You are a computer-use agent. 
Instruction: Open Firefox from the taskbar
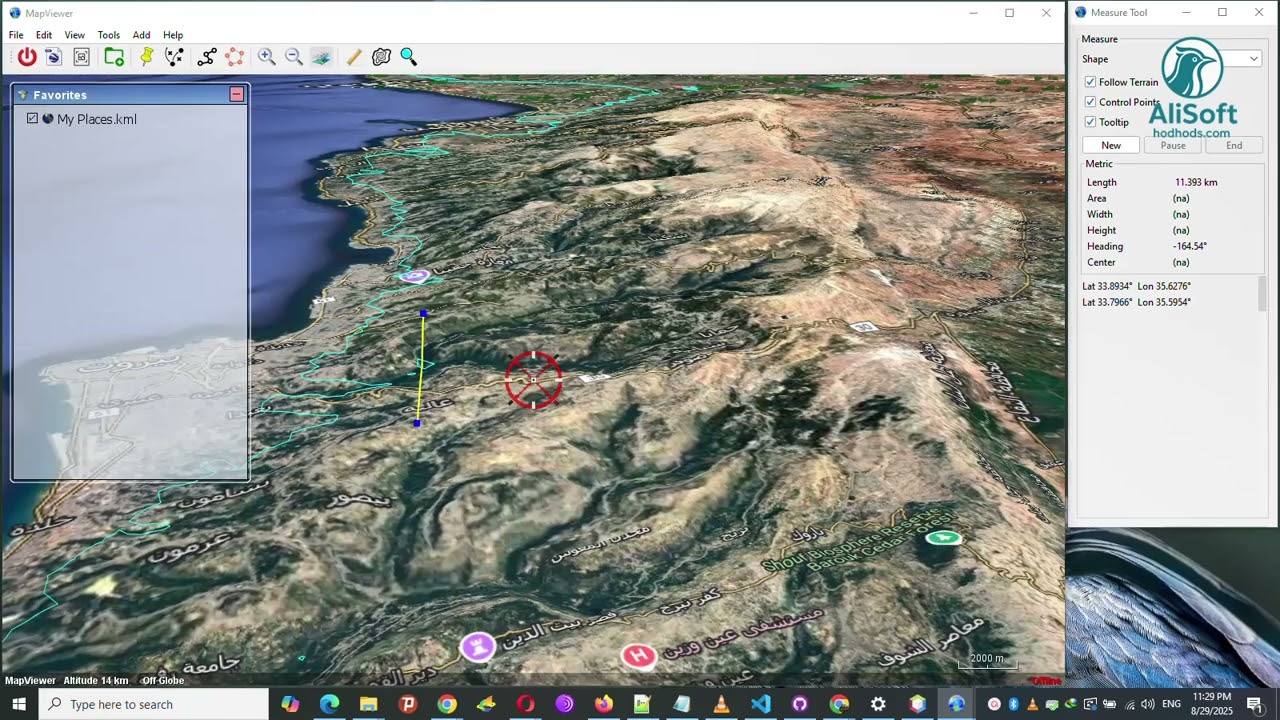[603, 704]
